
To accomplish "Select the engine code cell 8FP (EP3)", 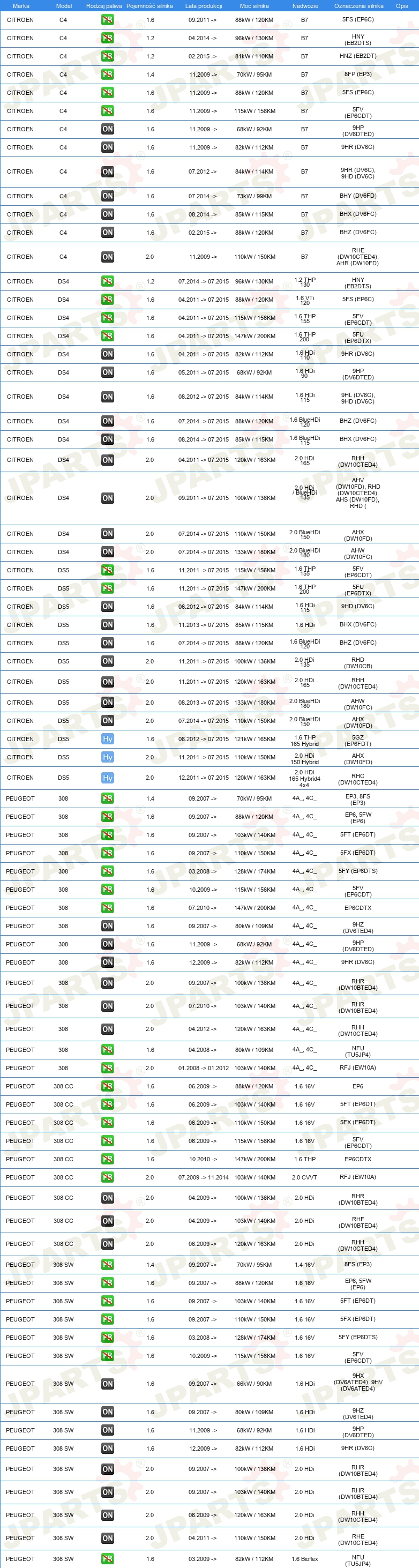I will click(x=358, y=74).
